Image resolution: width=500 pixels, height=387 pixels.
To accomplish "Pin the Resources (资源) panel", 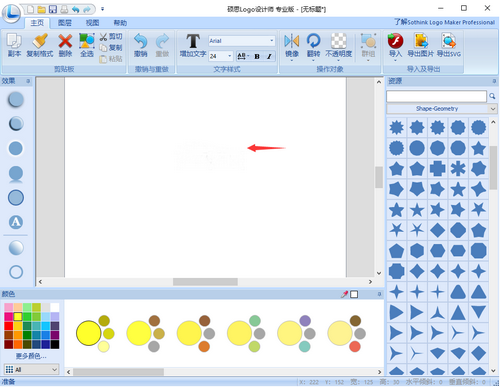I will (x=494, y=81).
